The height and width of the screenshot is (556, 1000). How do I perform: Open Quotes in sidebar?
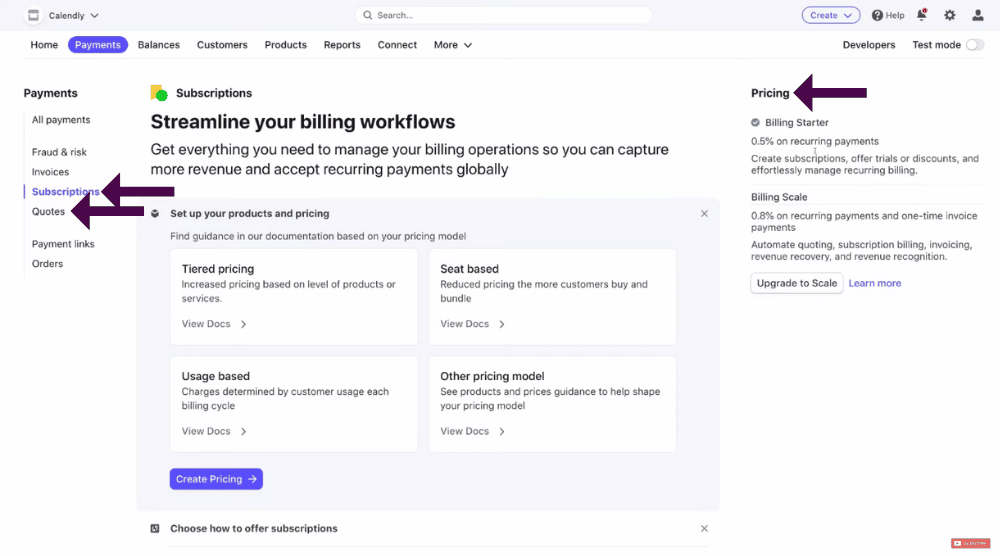click(48, 212)
